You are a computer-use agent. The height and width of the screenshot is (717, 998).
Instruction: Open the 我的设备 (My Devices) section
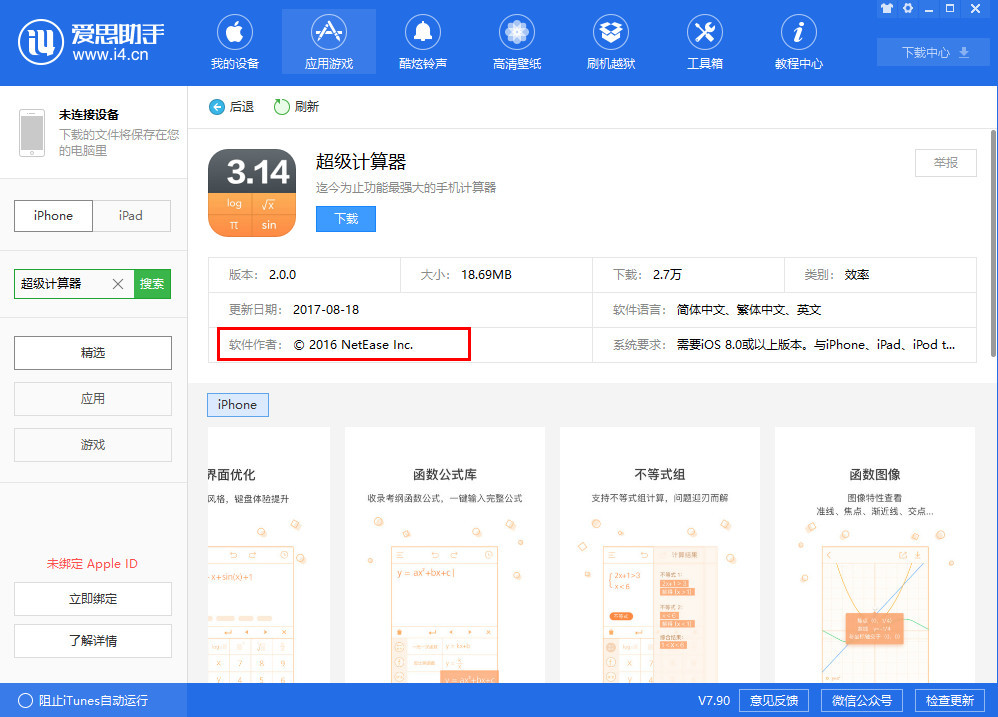point(234,42)
